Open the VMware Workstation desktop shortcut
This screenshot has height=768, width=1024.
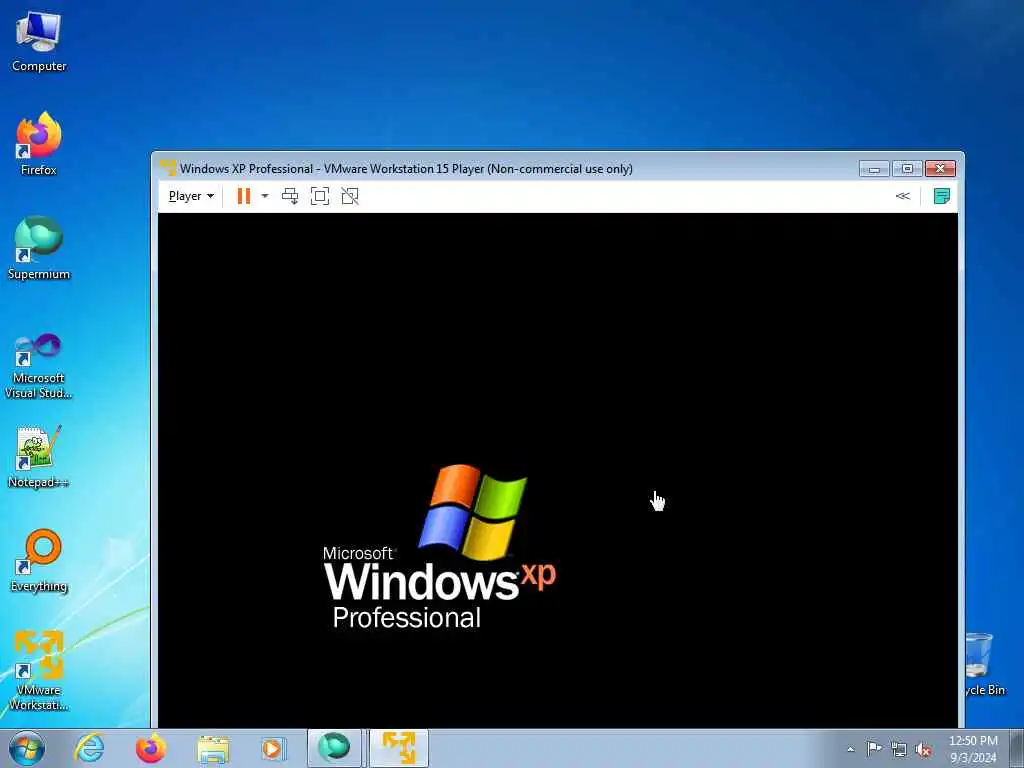click(39, 670)
